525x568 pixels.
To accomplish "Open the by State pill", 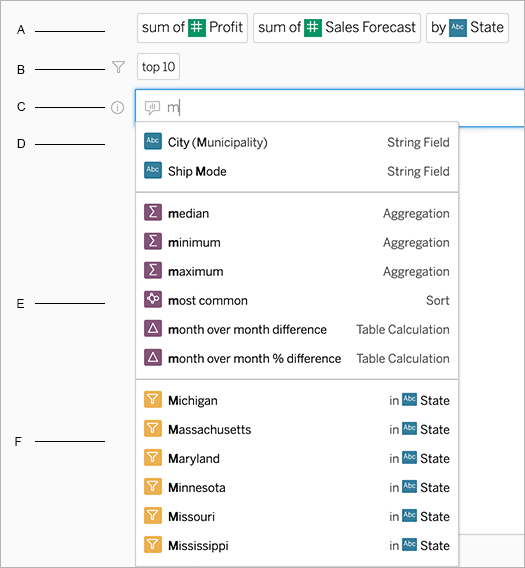I will pos(467,28).
